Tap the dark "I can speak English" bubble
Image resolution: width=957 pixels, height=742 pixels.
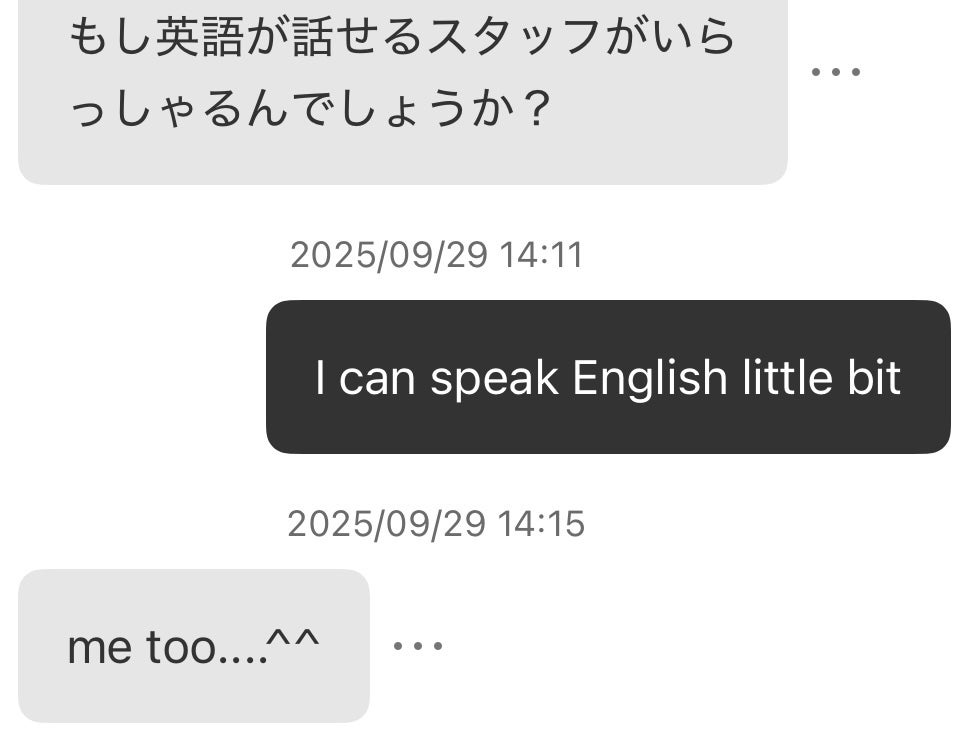(x=607, y=377)
